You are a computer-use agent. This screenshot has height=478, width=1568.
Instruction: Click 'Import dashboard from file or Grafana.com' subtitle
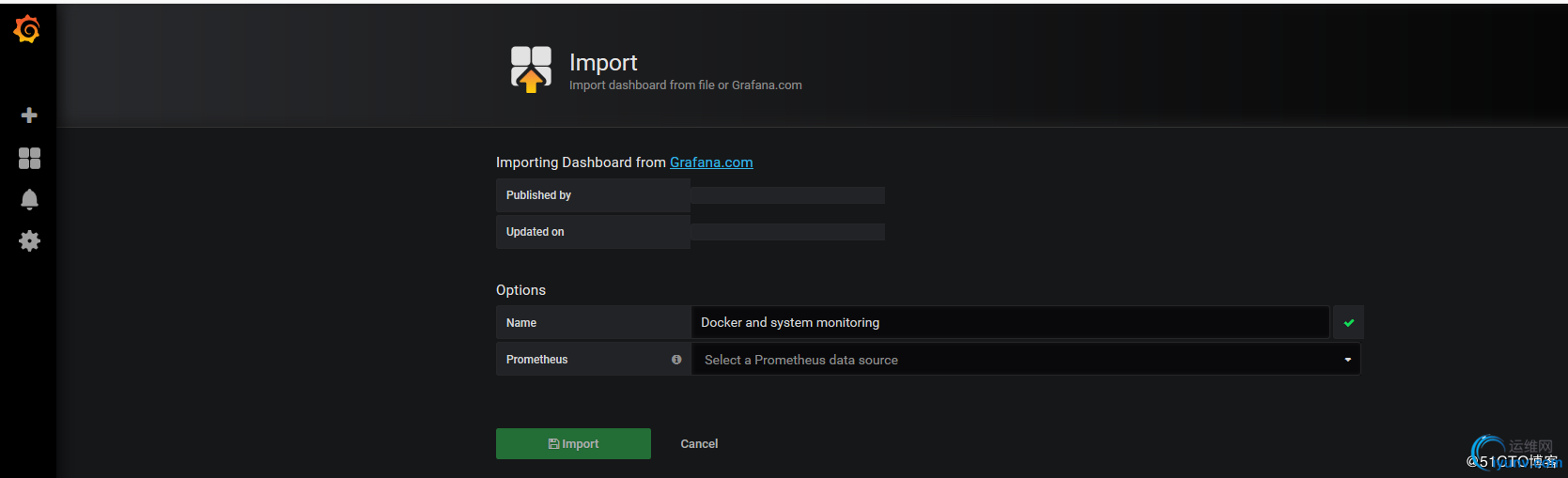click(x=685, y=85)
